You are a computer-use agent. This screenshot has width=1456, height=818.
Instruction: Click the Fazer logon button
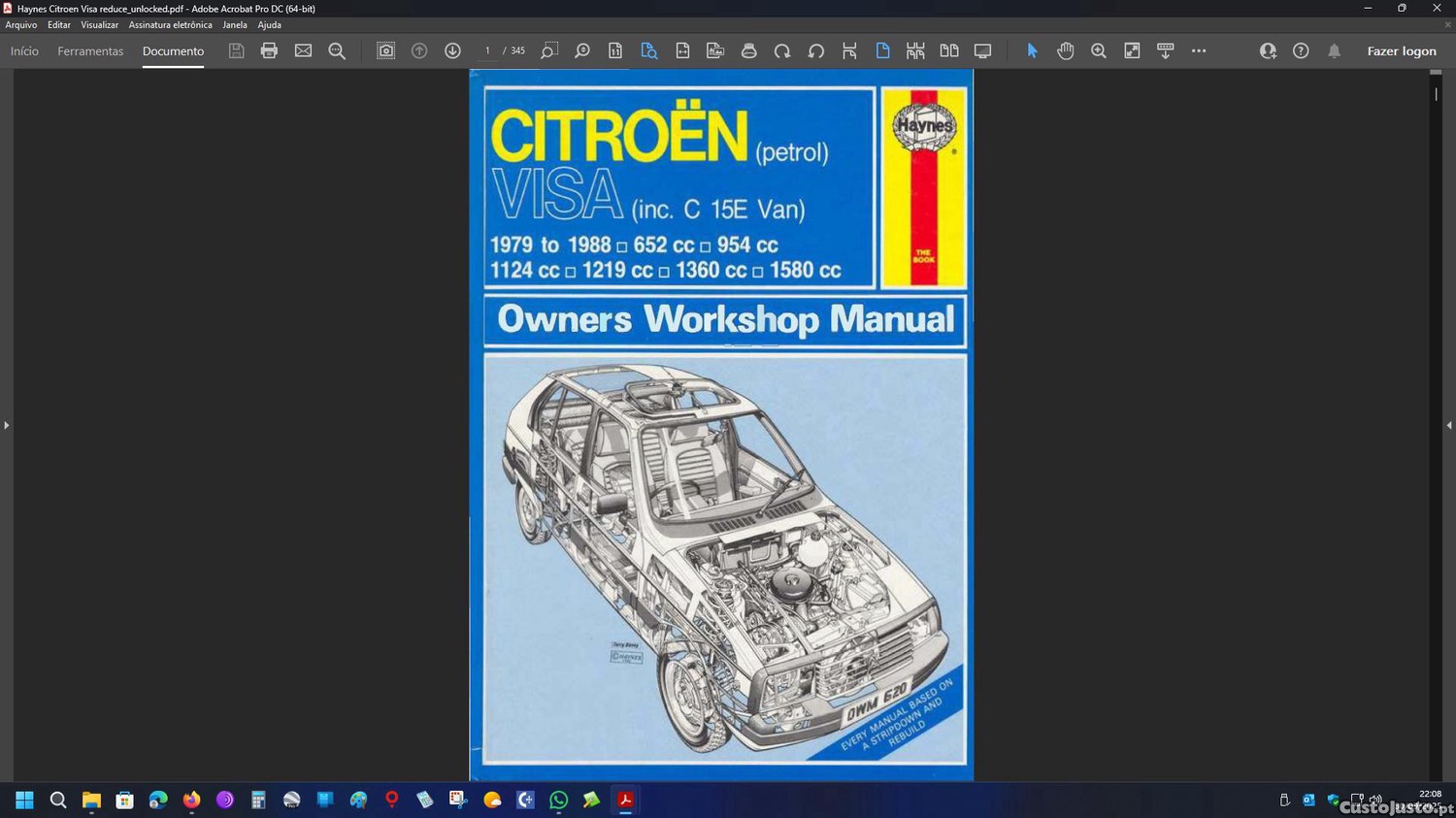pos(1401,51)
